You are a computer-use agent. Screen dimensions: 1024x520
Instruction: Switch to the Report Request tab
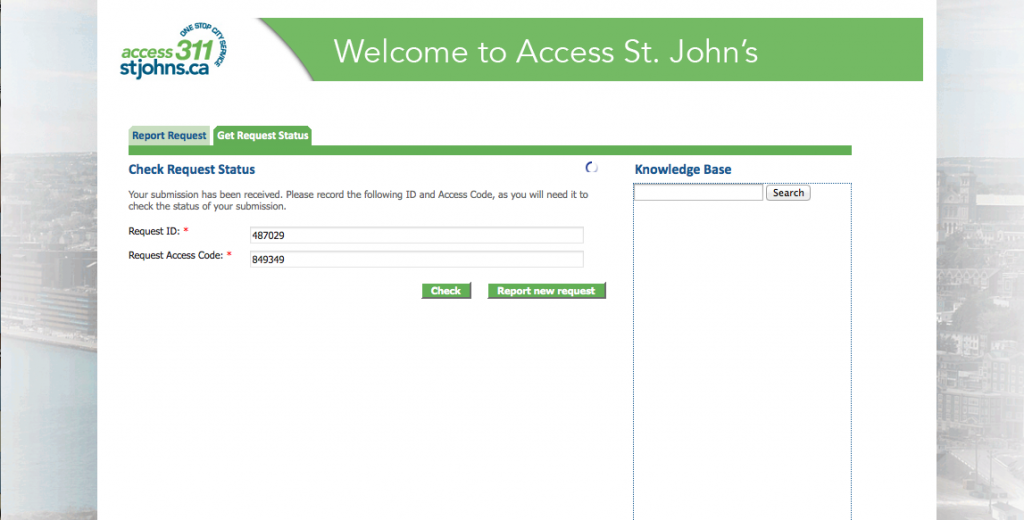(169, 136)
